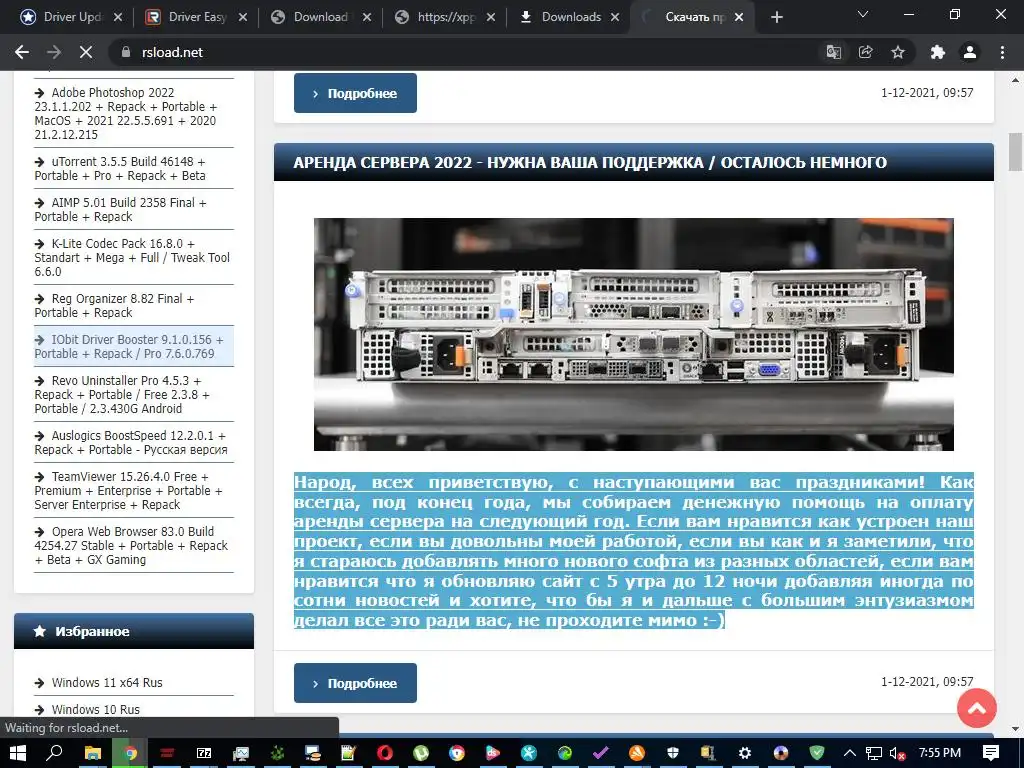
Task: Open the Chrome extensions puzzle icon
Action: tap(938, 52)
